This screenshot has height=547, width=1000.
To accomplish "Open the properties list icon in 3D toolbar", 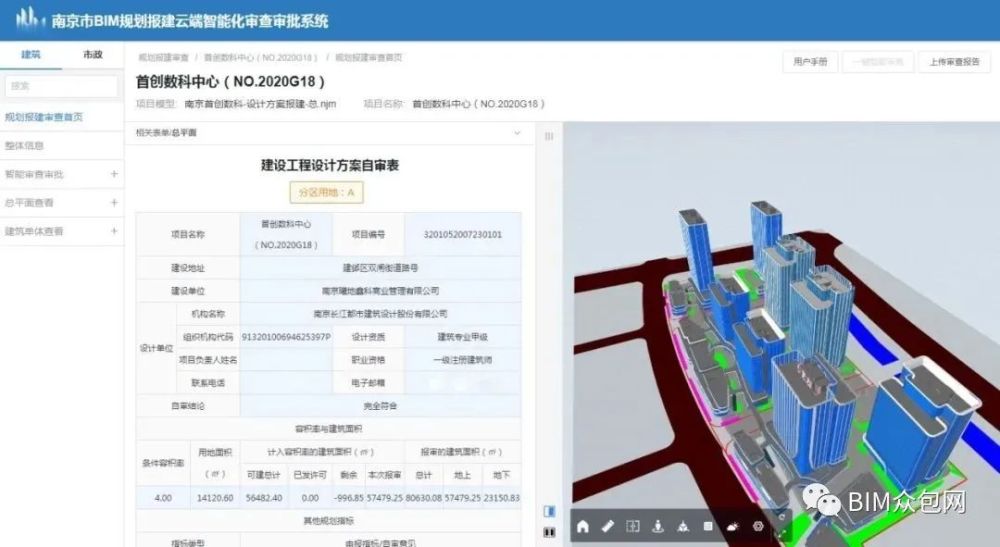I will [708, 526].
